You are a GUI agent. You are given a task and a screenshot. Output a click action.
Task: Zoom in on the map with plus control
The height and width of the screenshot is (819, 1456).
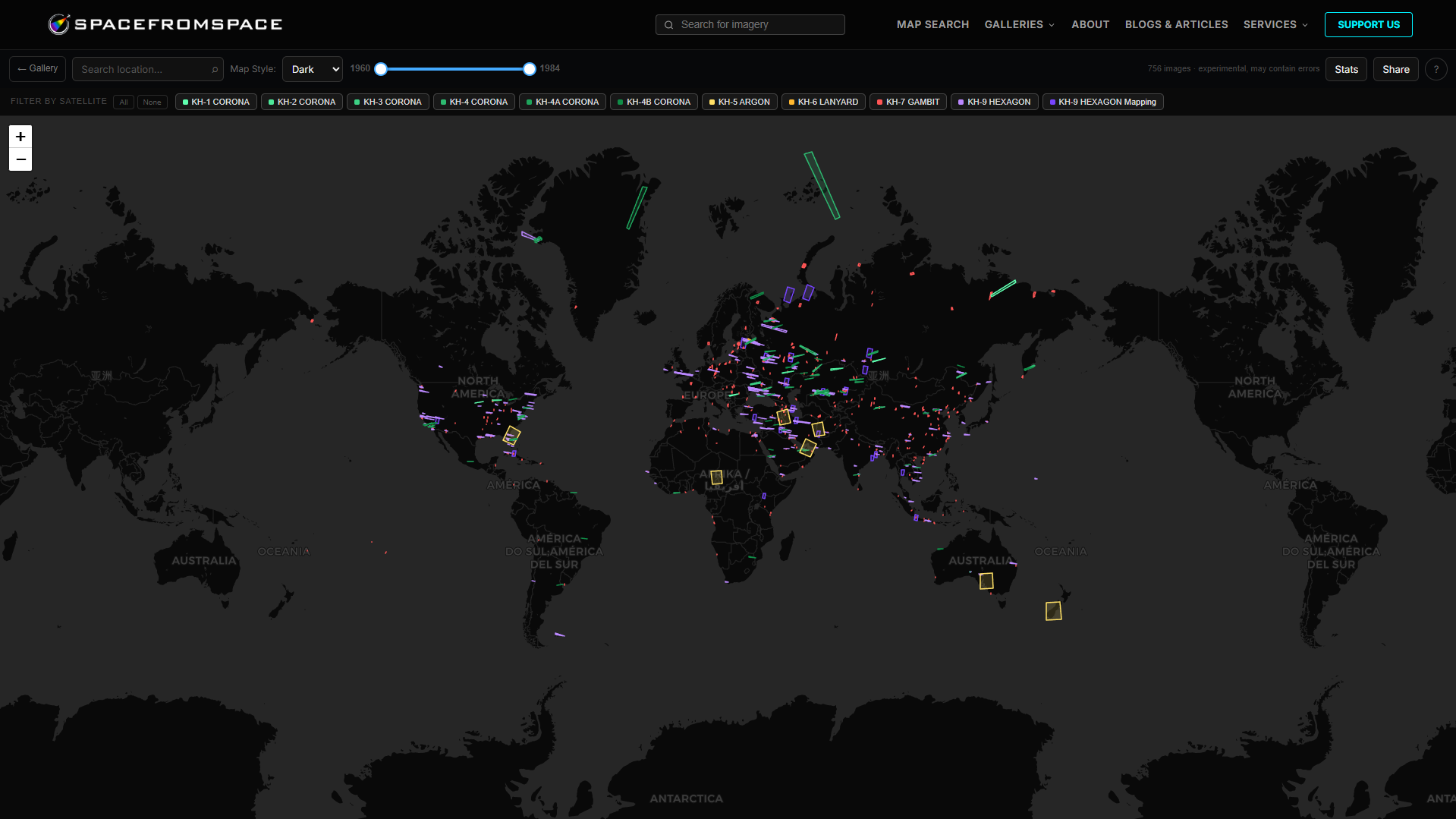coord(20,136)
